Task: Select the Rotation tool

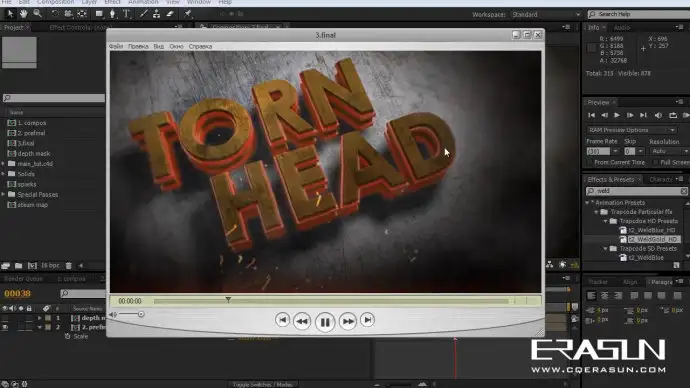Action: (55, 14)
